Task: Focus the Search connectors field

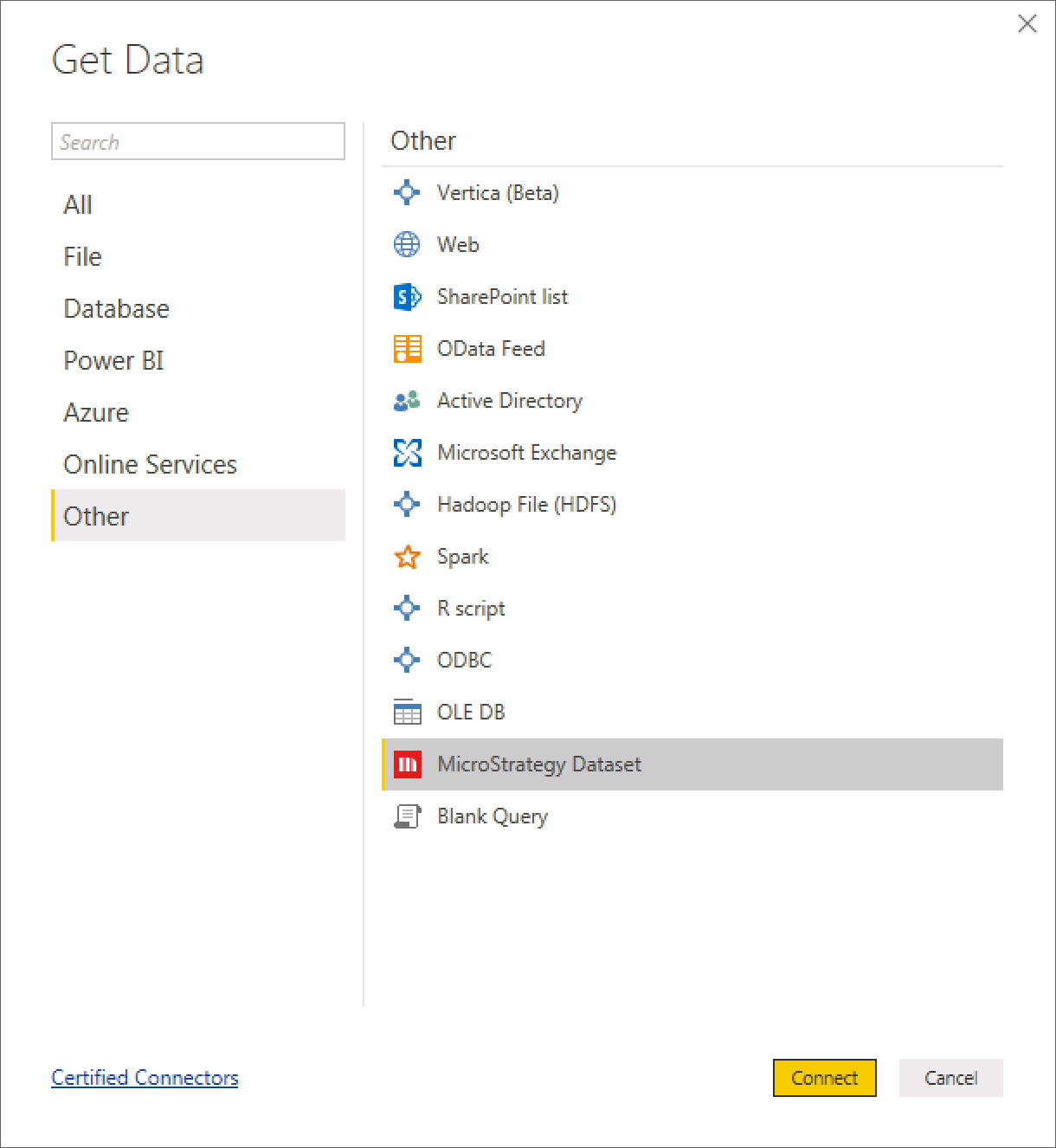Action: click(x=198, y=142)
